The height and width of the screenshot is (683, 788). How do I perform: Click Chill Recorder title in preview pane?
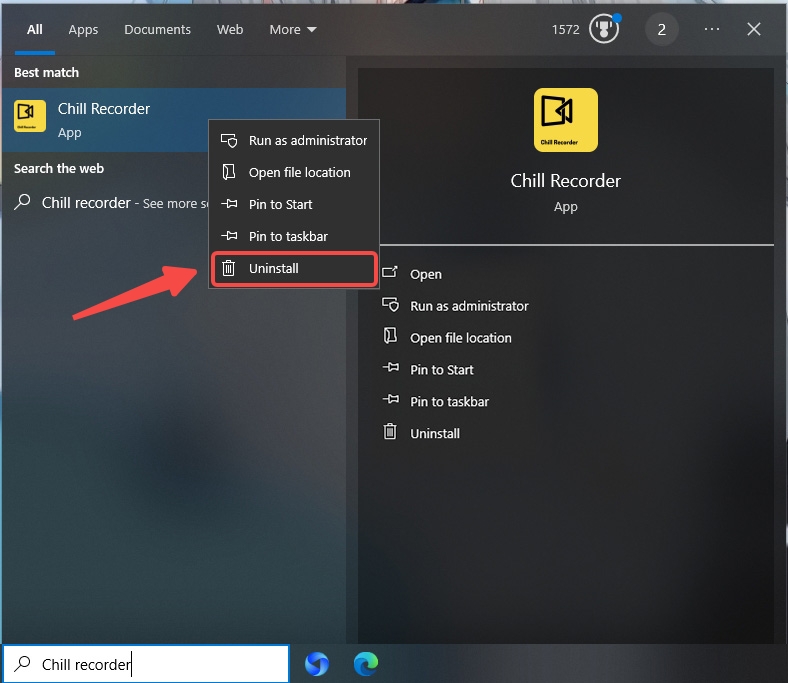(x=565, y=181)
